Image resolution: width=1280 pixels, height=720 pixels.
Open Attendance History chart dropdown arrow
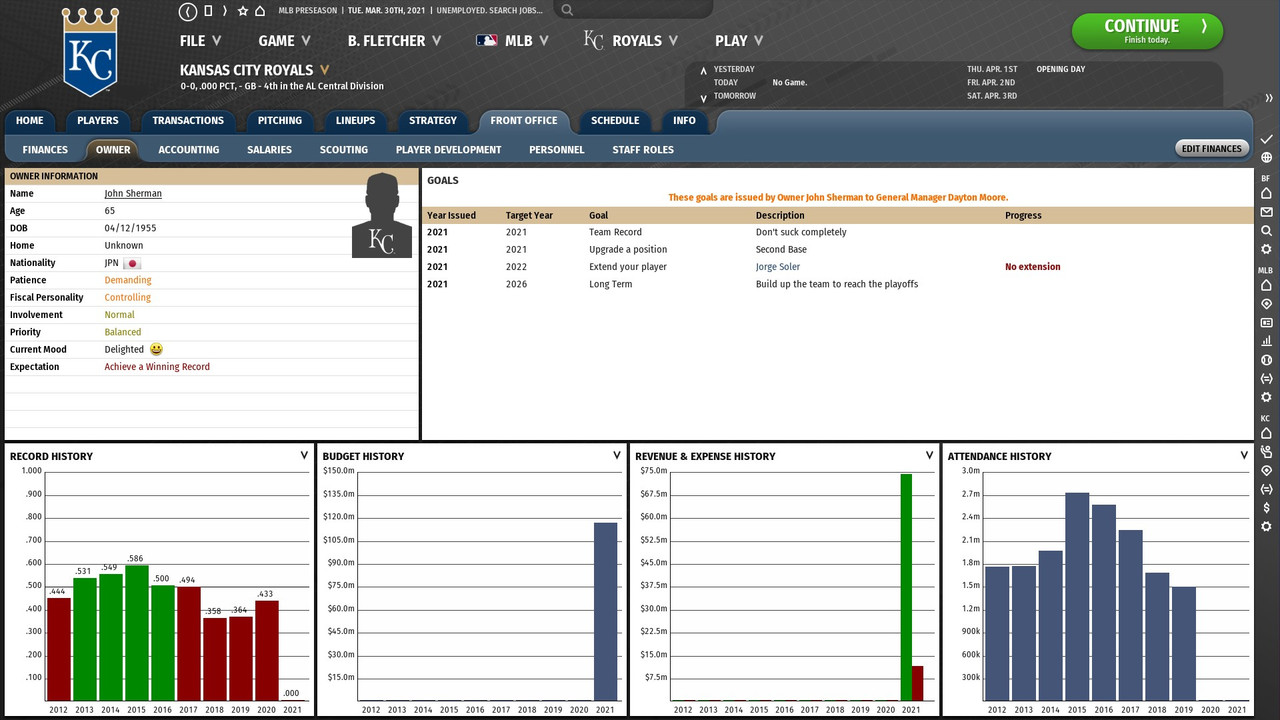click(1242, 455)
